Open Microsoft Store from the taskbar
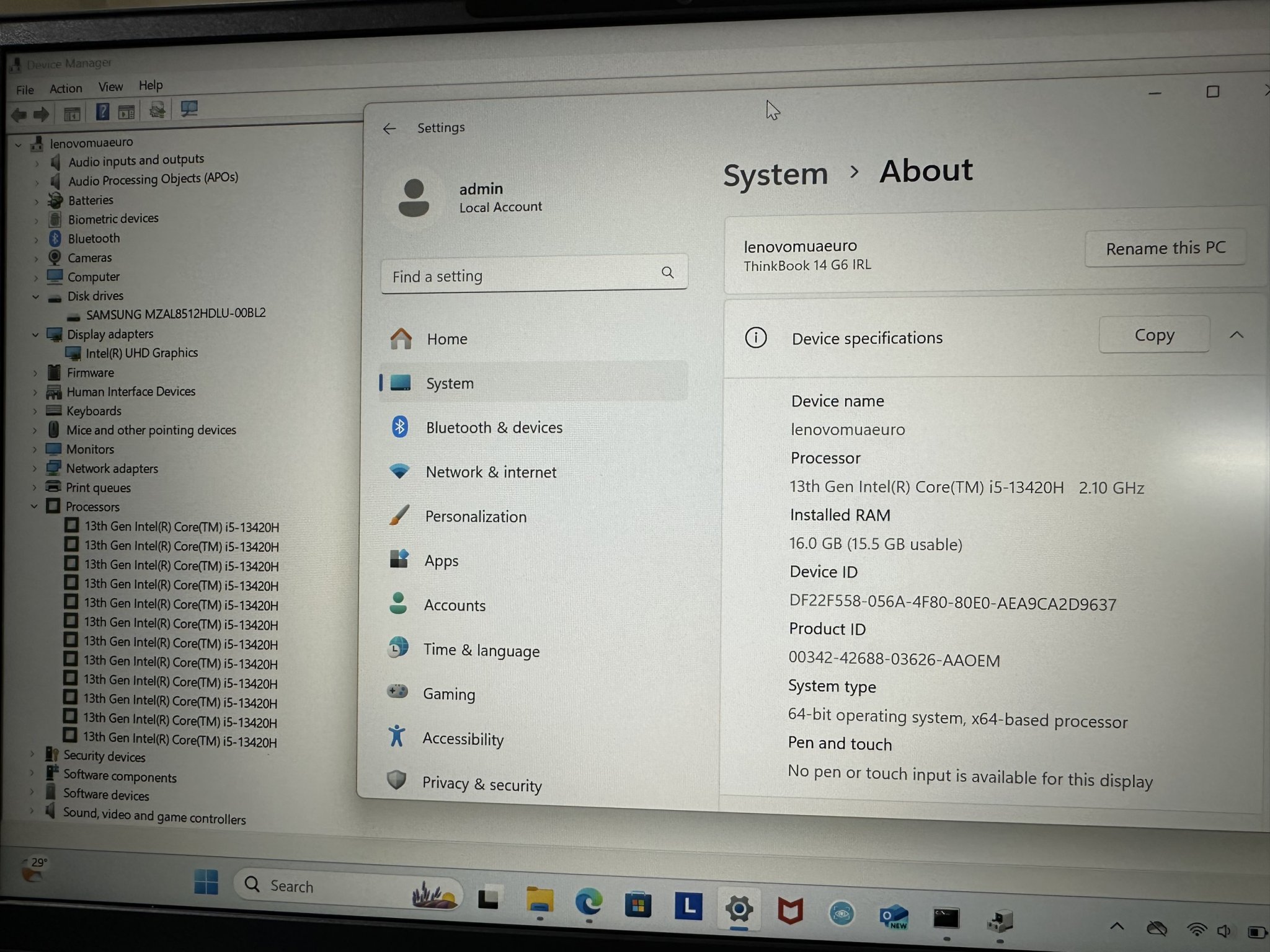The height and width of the screenshot is (952, 1270). click(x=637, y=905)
